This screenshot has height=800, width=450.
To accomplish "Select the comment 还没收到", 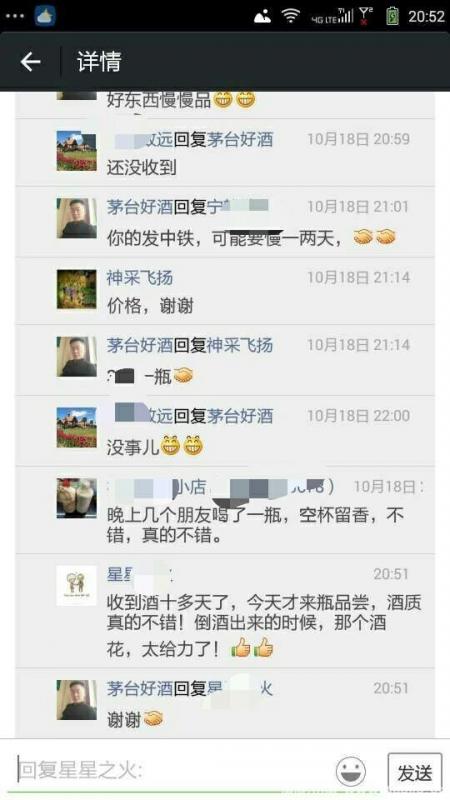I will [x=141, y=168].
